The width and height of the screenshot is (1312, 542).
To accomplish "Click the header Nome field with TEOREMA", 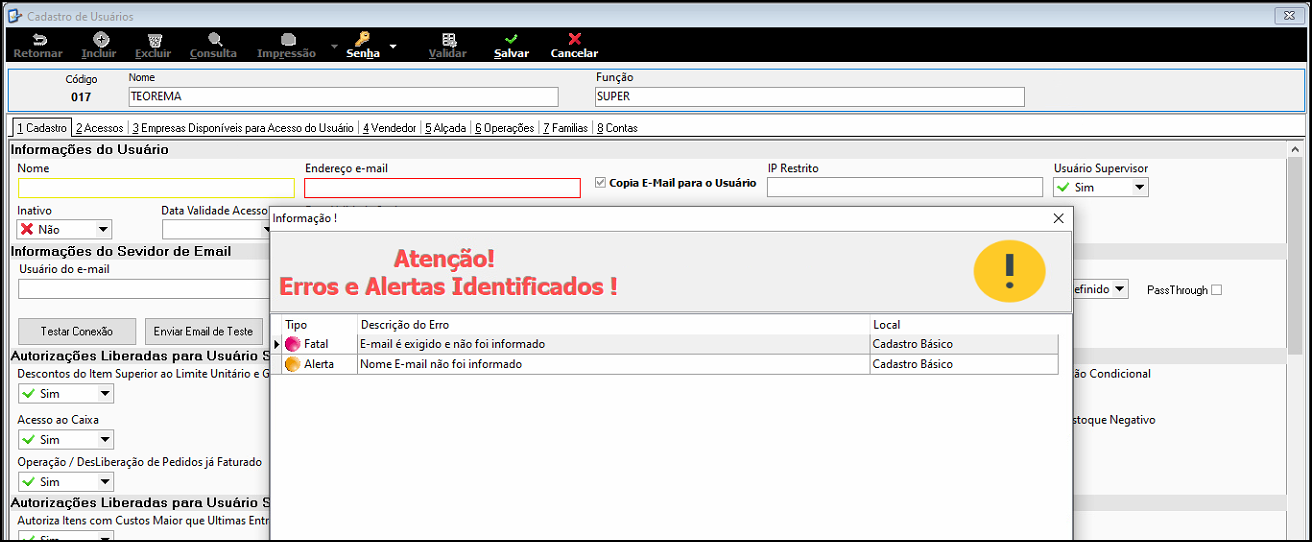I will [x=343, y=97].
